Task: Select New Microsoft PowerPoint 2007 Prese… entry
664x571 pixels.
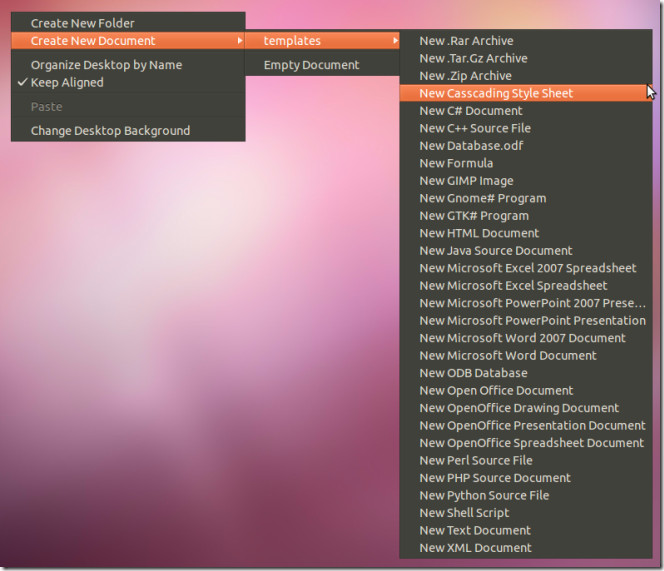Action: pos(526,303)
